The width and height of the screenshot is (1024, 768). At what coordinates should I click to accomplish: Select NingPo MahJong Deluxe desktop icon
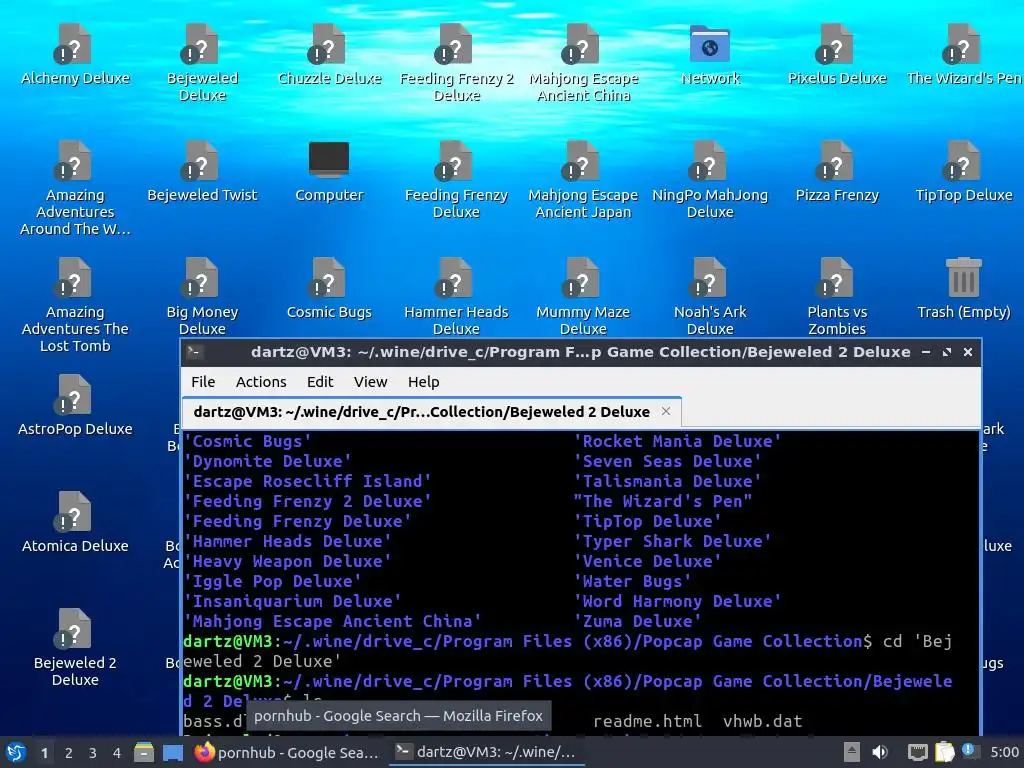(x=710, y=180)
